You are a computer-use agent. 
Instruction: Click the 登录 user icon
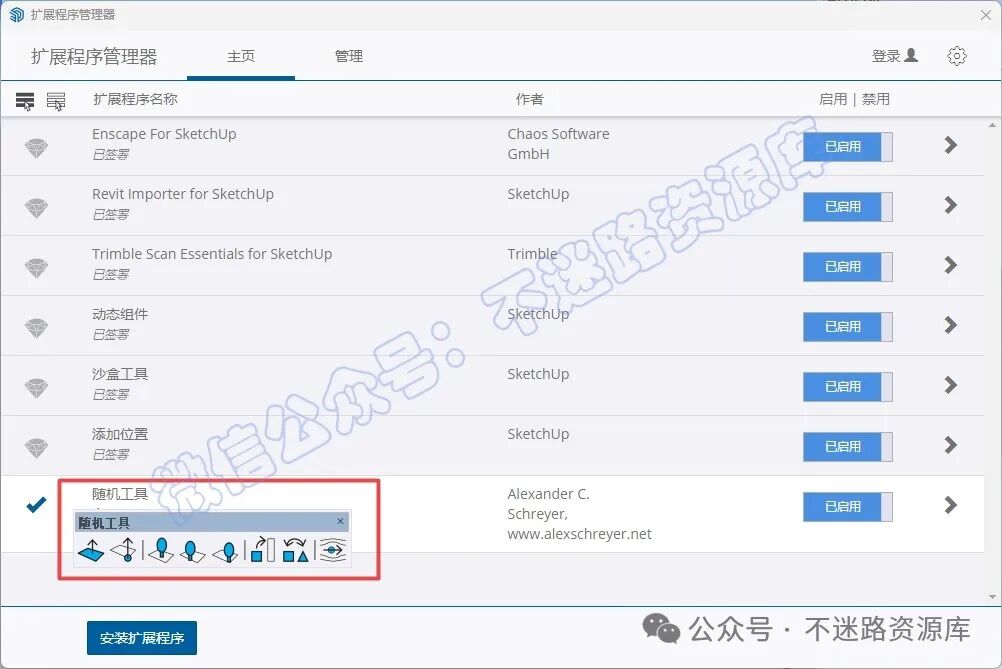click(912, 55)
